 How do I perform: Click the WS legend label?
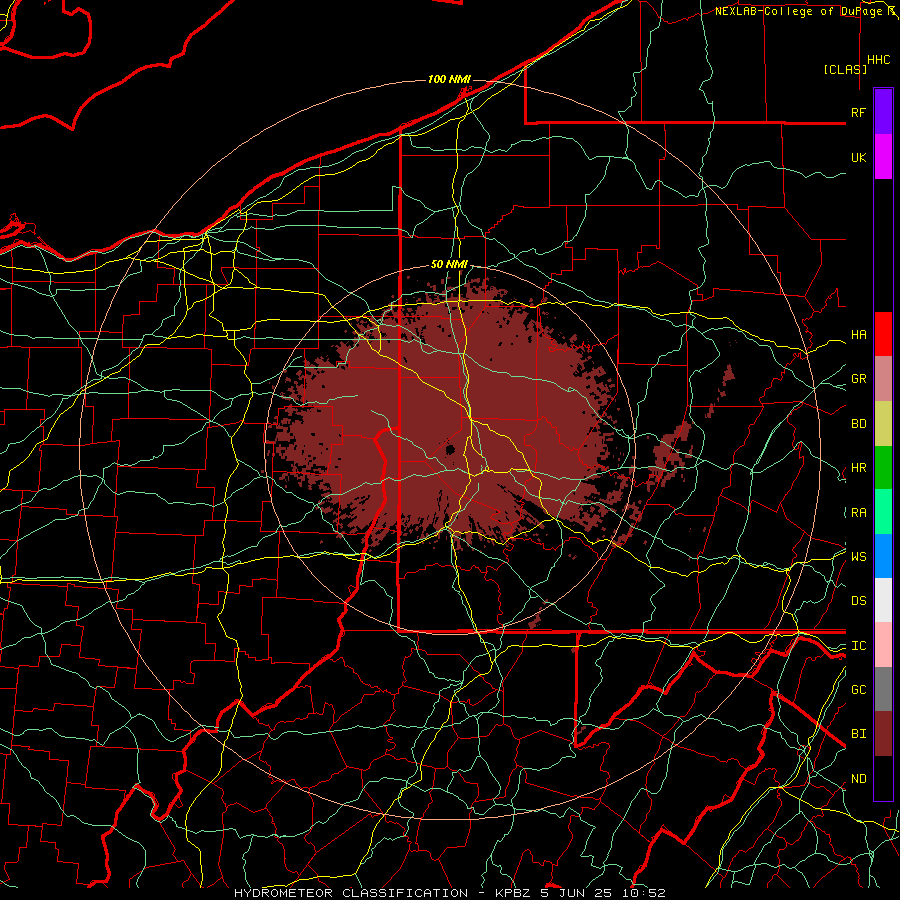(x=858, y=556)
